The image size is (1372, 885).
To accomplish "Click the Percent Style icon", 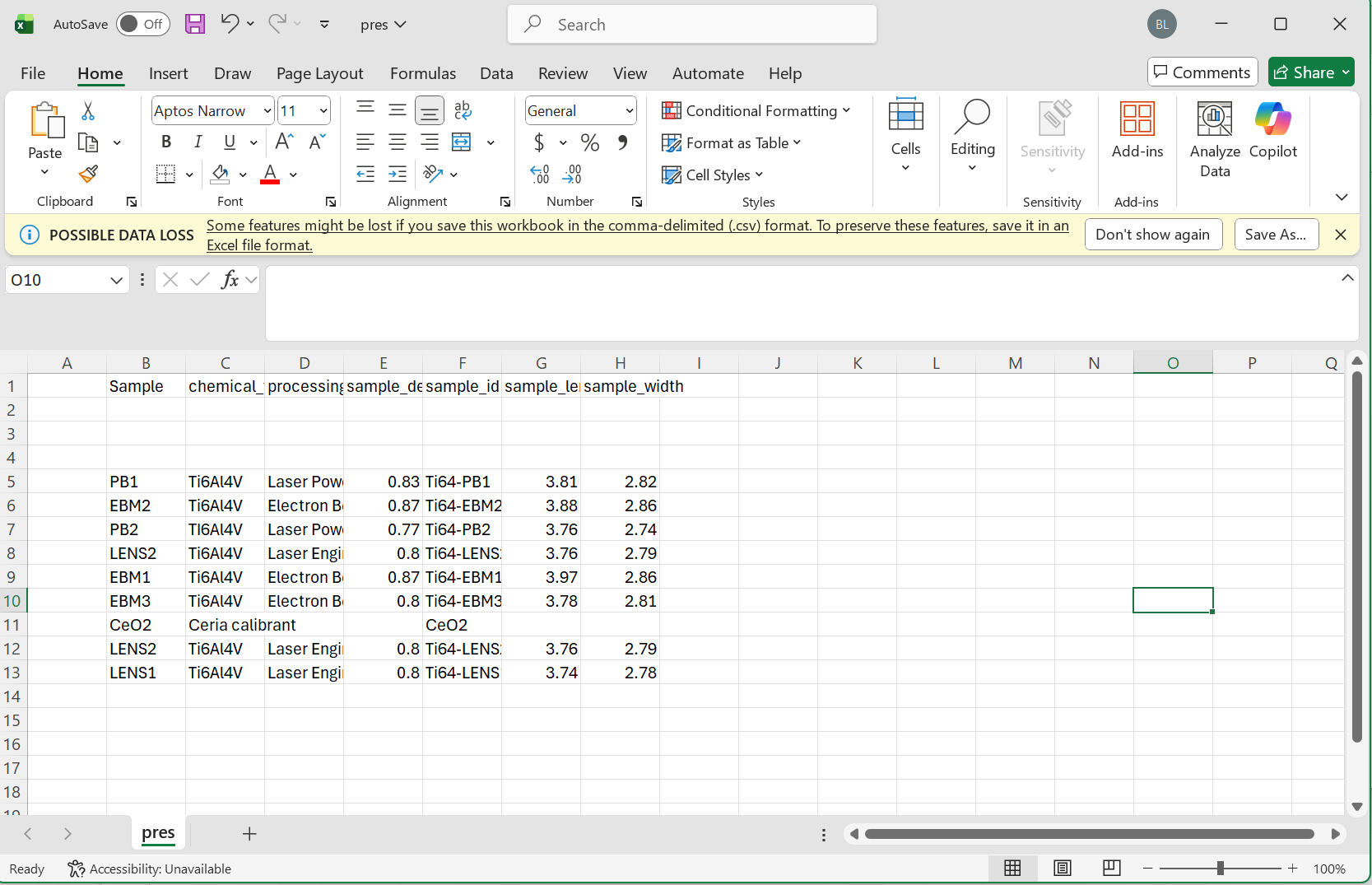I will click(589, 143).
